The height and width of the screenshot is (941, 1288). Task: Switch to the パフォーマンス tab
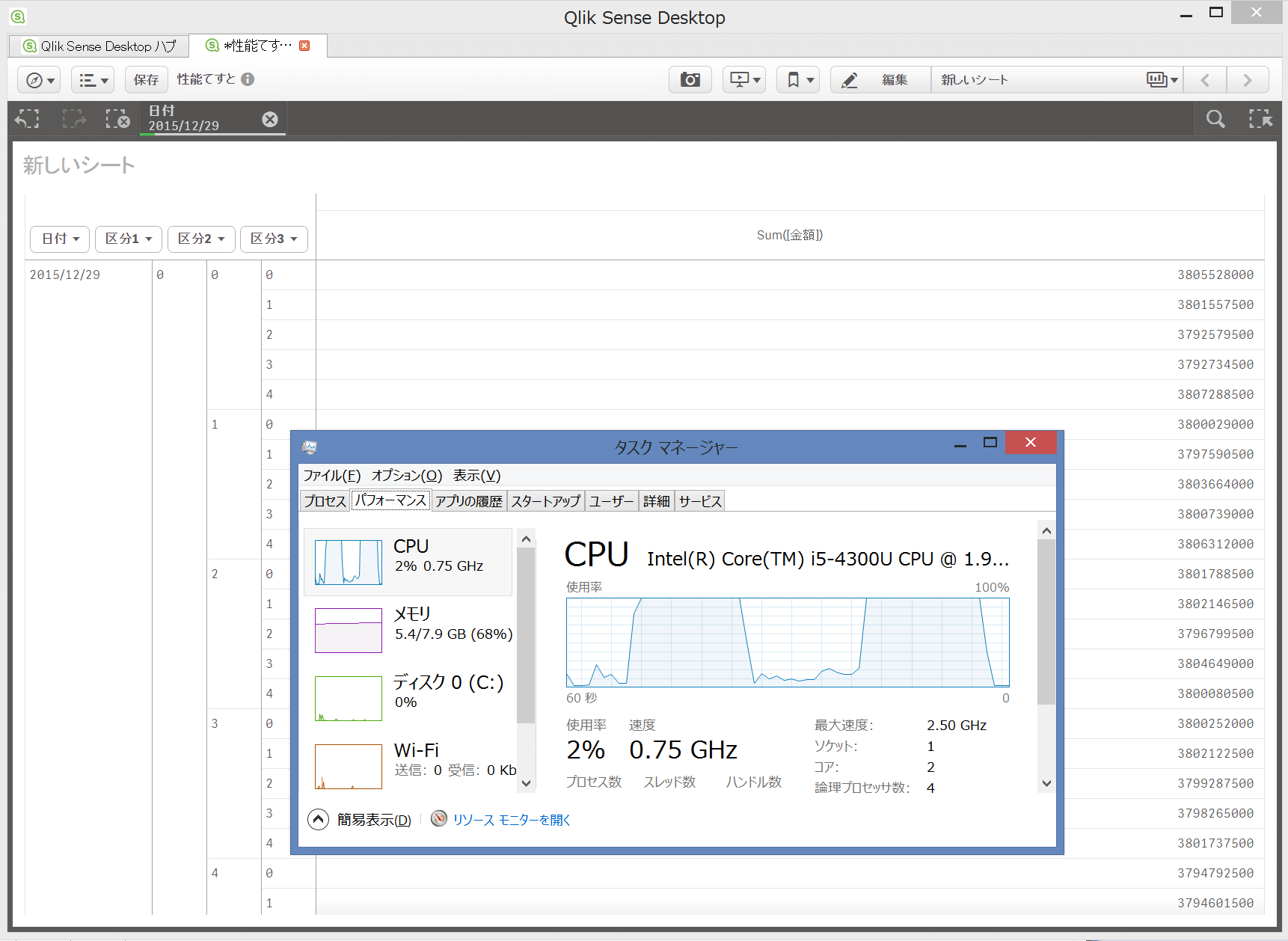390,500
